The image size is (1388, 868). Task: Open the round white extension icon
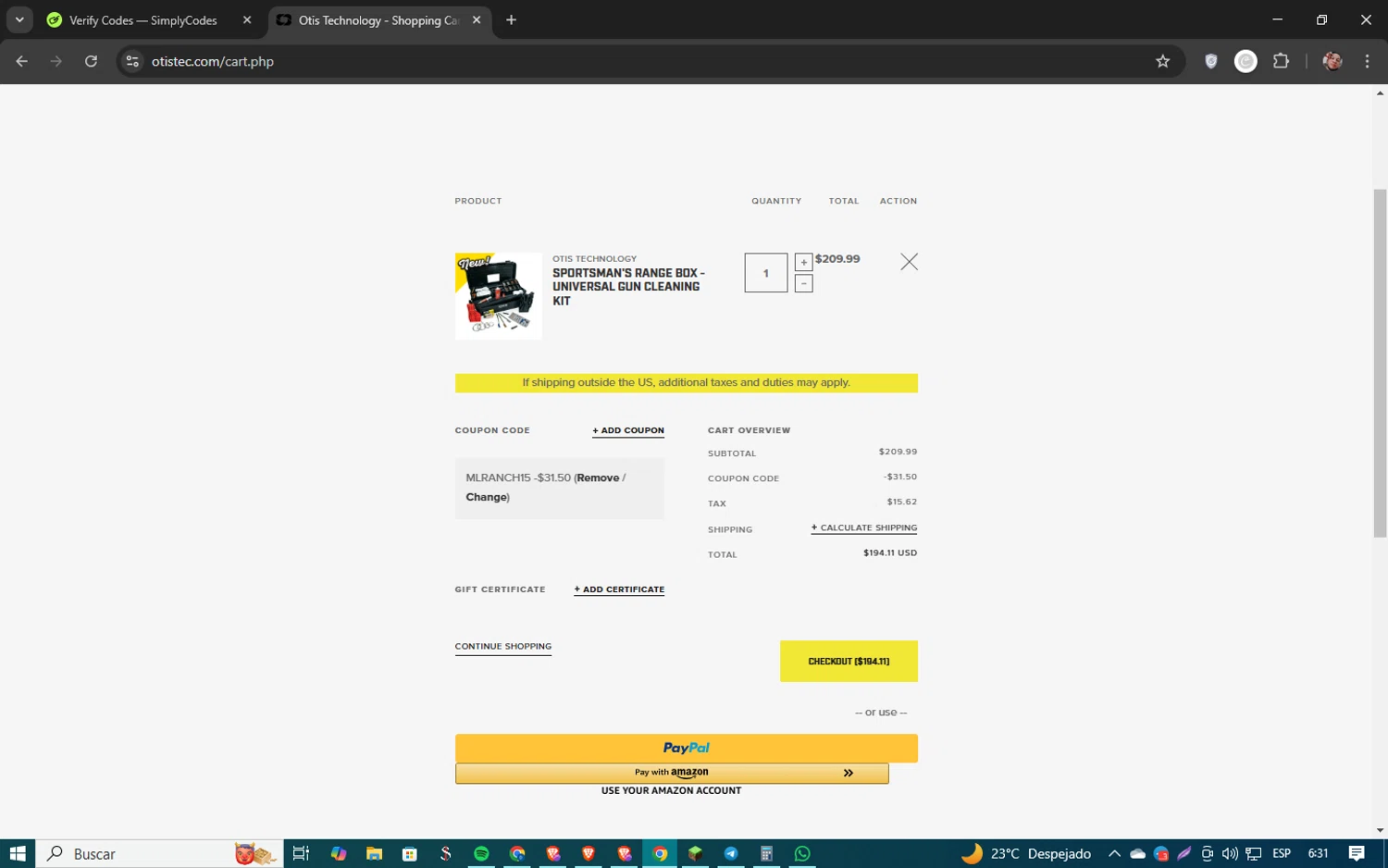(x=1246, y=61)
